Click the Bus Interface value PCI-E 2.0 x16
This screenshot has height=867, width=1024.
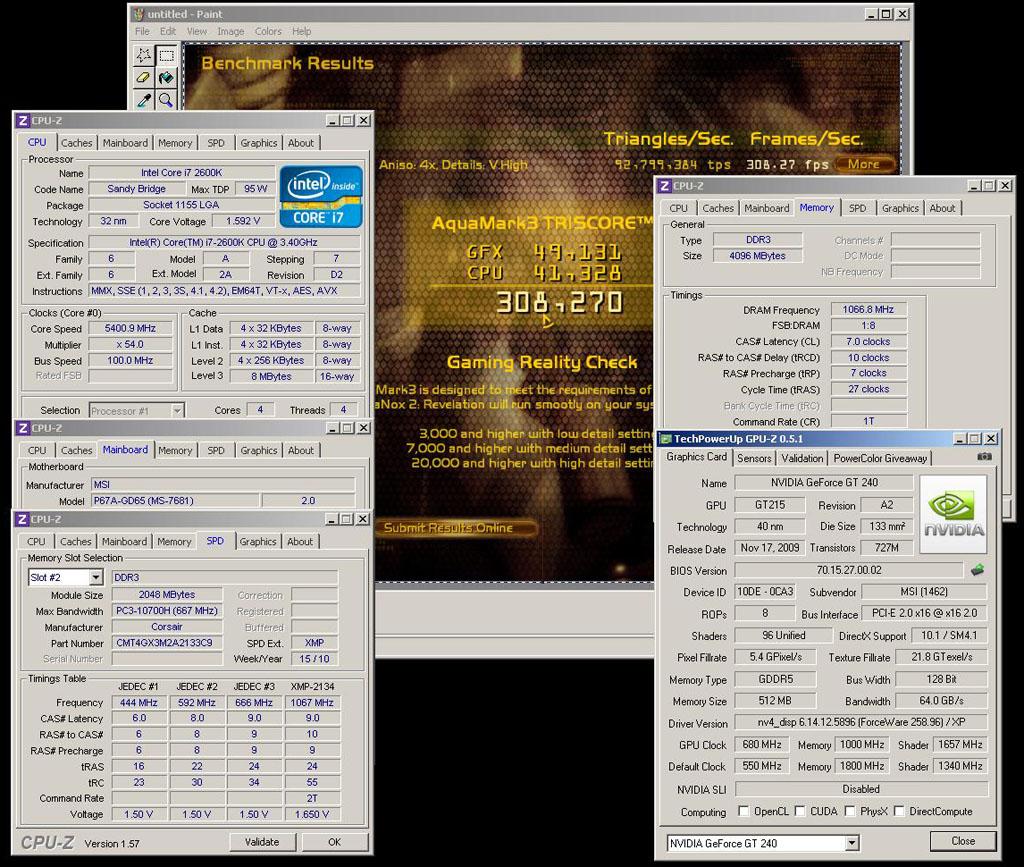924,614
